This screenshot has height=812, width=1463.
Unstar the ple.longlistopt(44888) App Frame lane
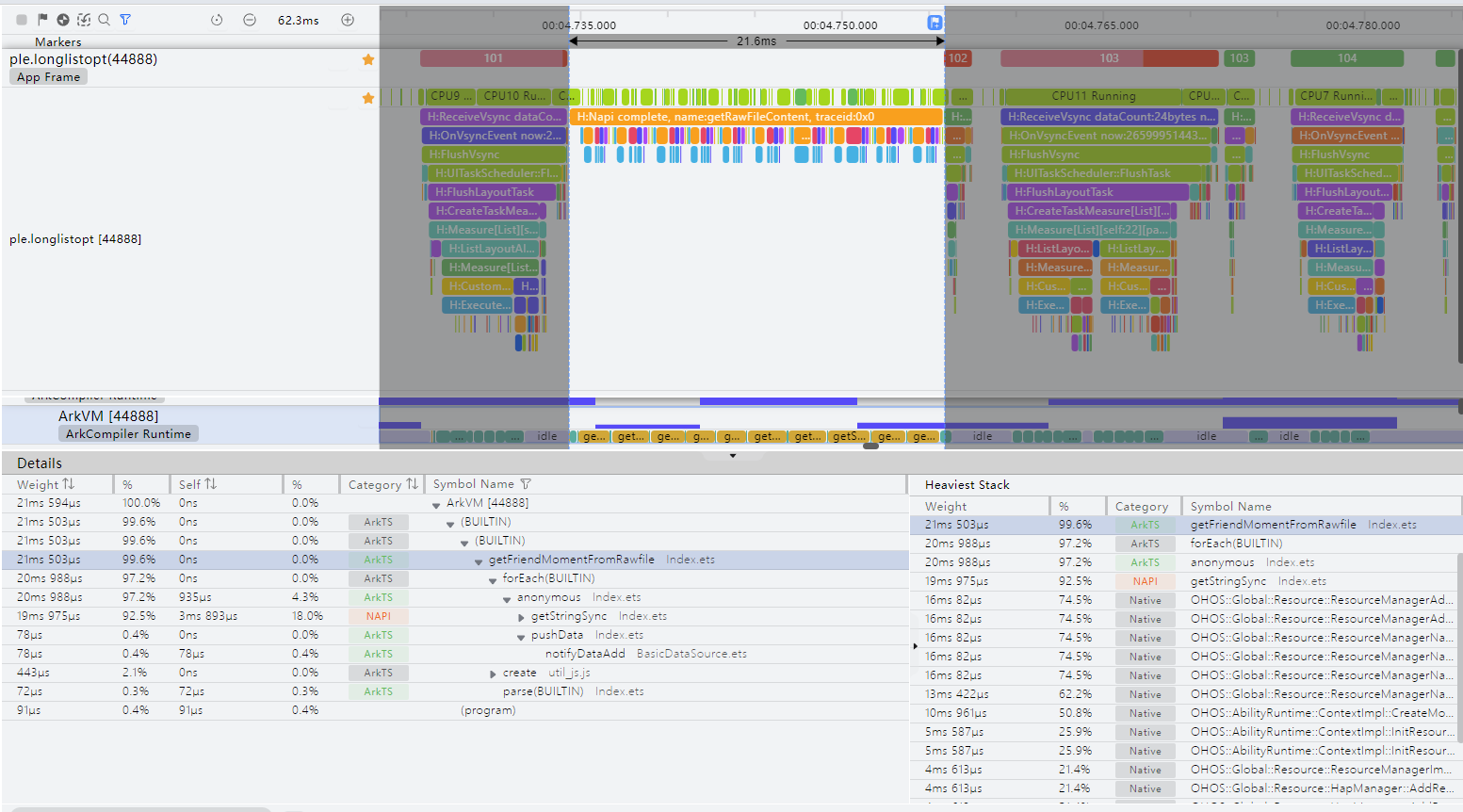click(x=368, y=59)
